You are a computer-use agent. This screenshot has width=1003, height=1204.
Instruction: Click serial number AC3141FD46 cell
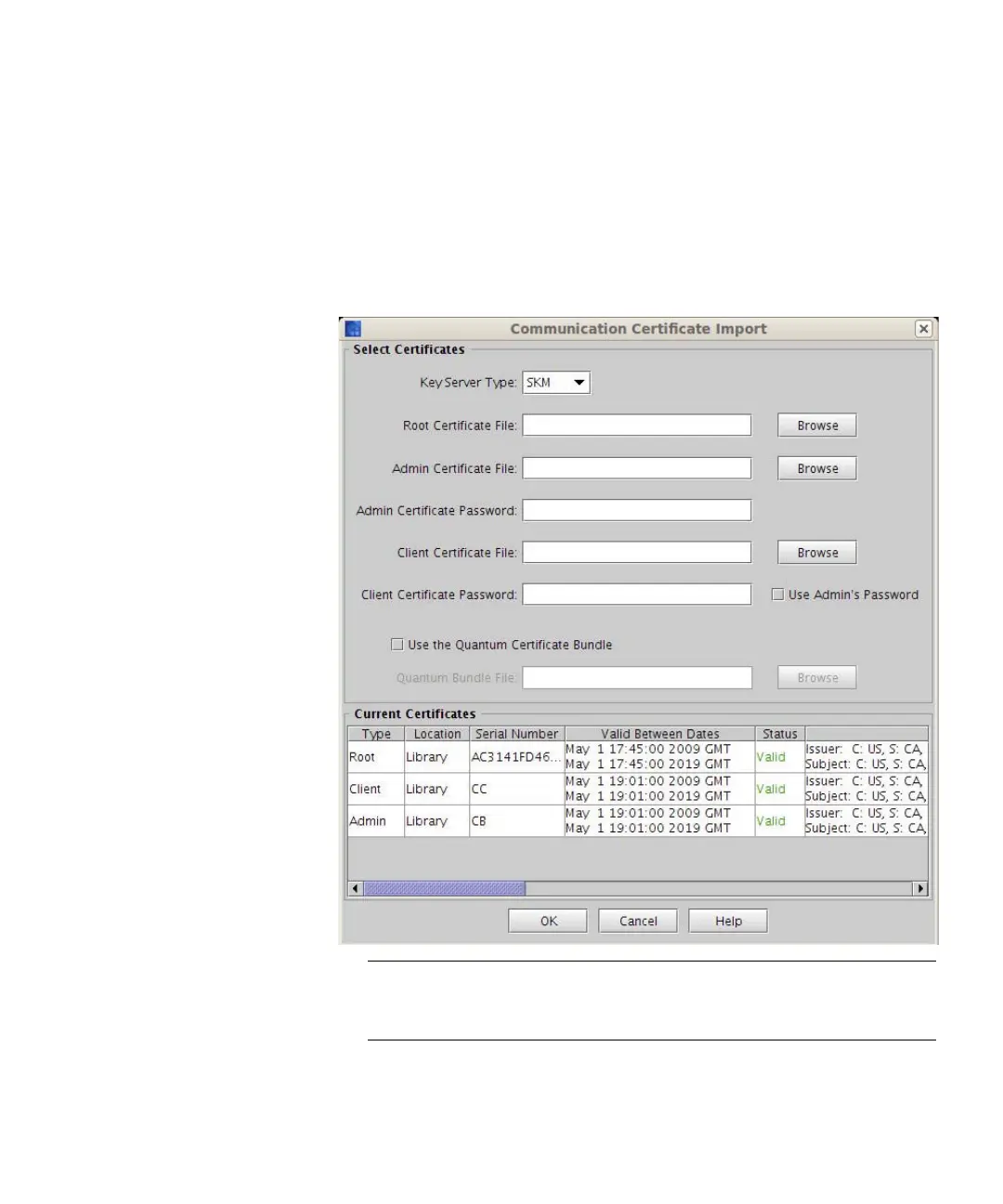click(x=517, y=757)
